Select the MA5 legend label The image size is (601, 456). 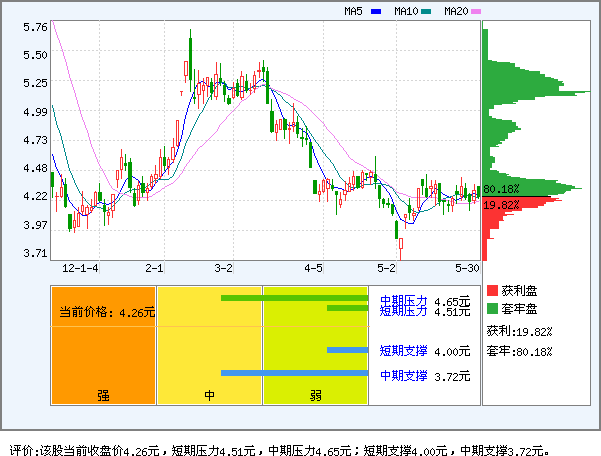[x=353, y=11]
